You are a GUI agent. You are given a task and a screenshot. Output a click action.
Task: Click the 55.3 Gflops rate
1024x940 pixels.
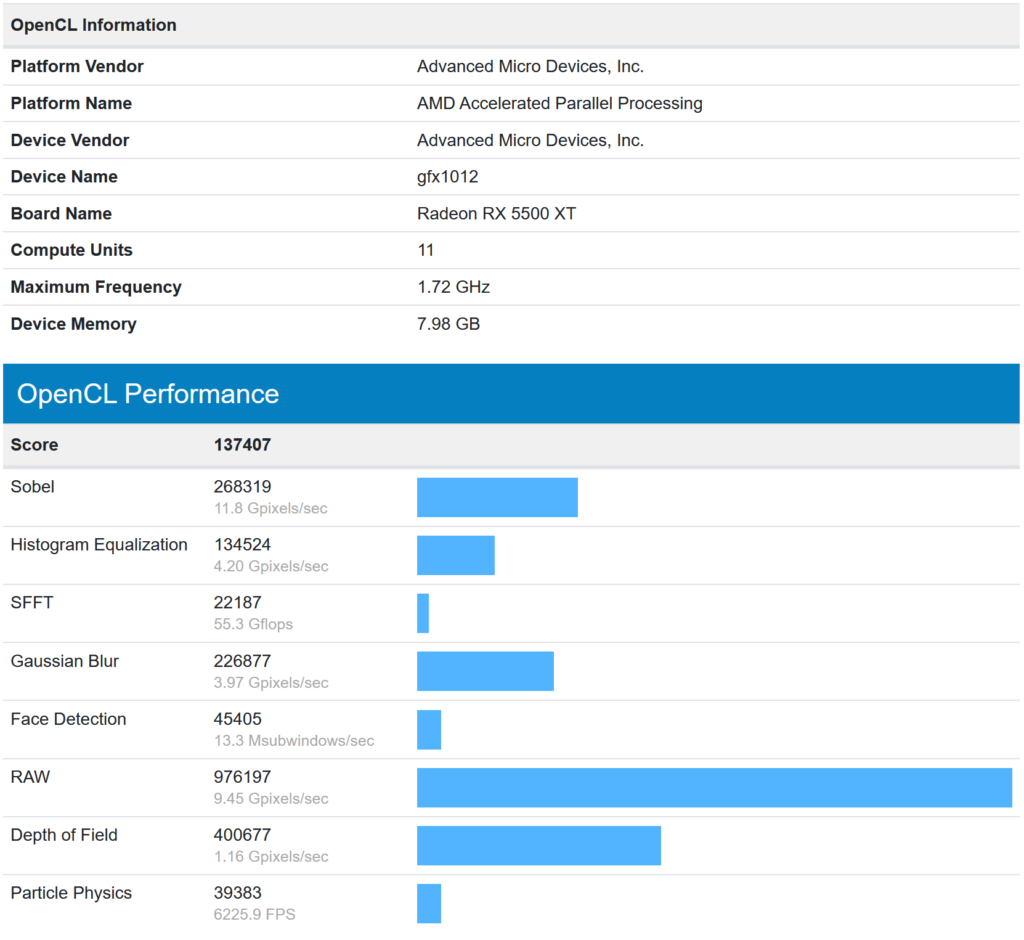point(253,624)
